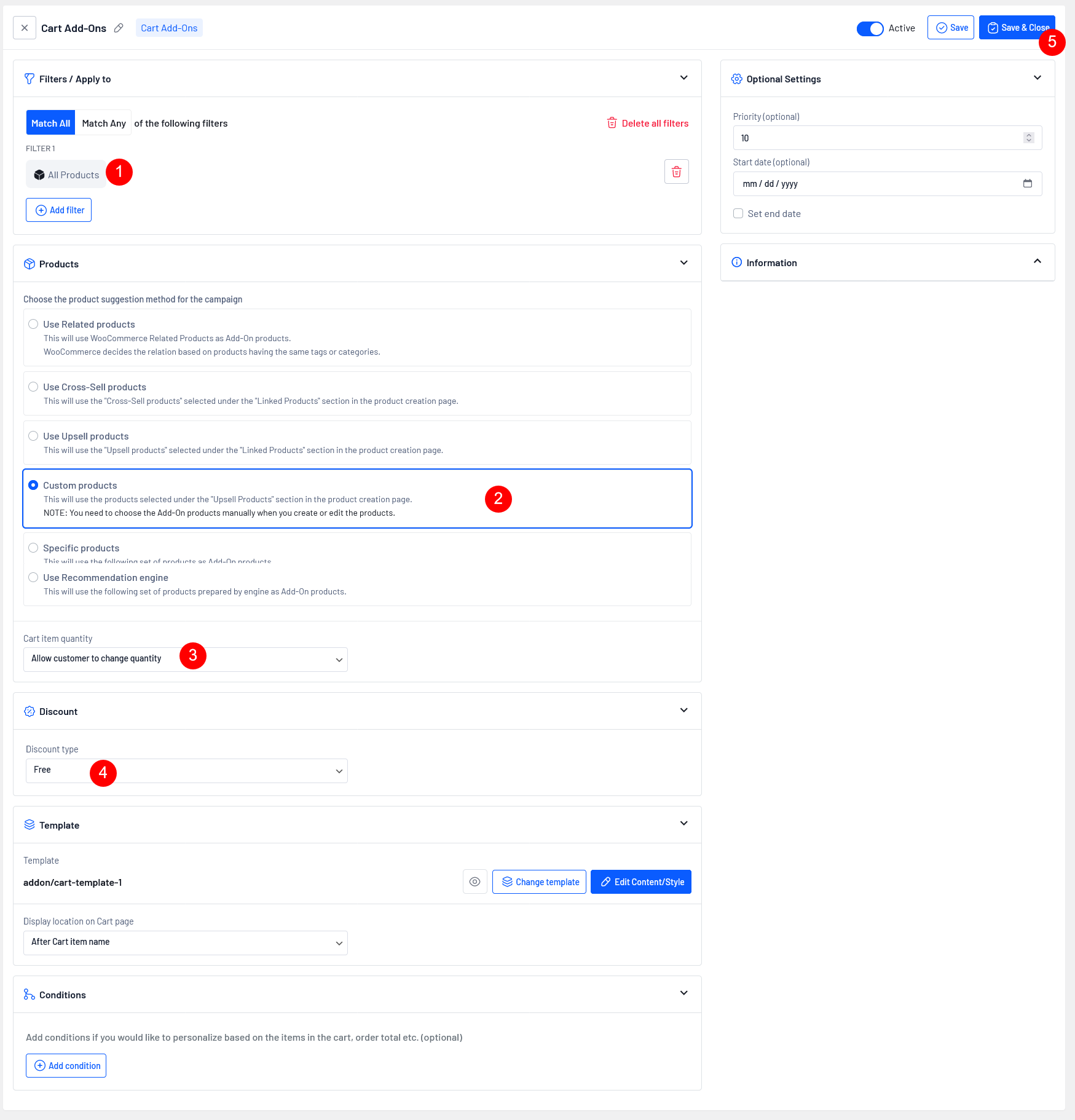Select the Use Cross-Sell products option
The width and height of the screenshot is (1075, 1120).
click(33, 387)
